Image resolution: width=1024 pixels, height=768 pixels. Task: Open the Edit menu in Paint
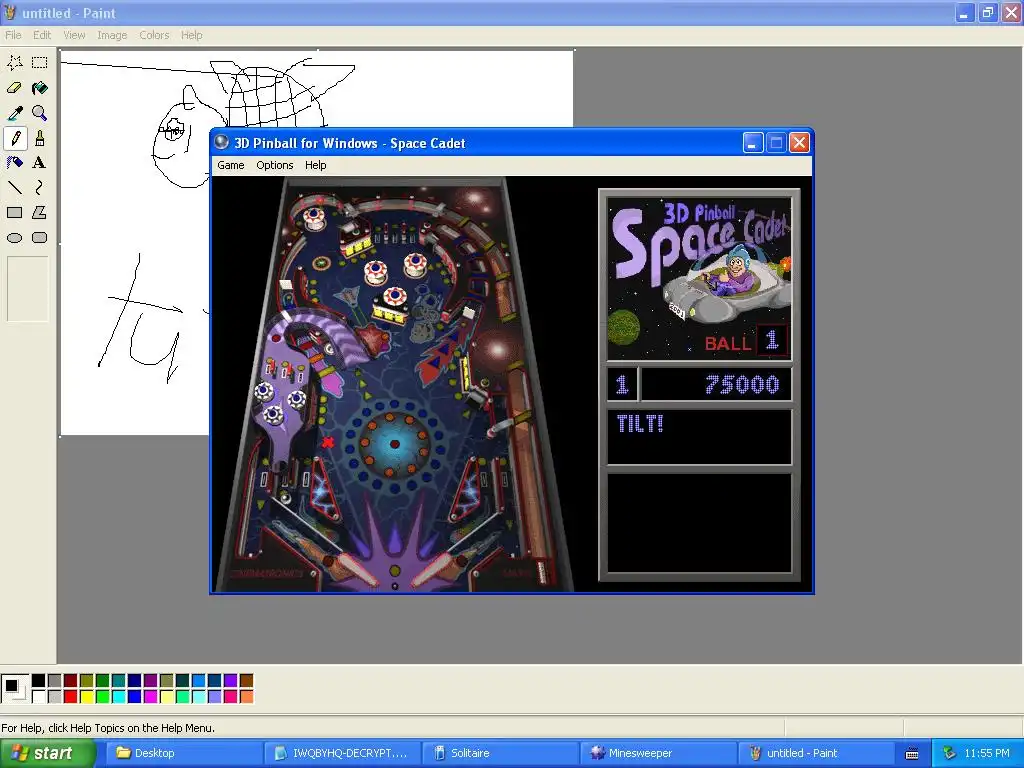[42, 35]
